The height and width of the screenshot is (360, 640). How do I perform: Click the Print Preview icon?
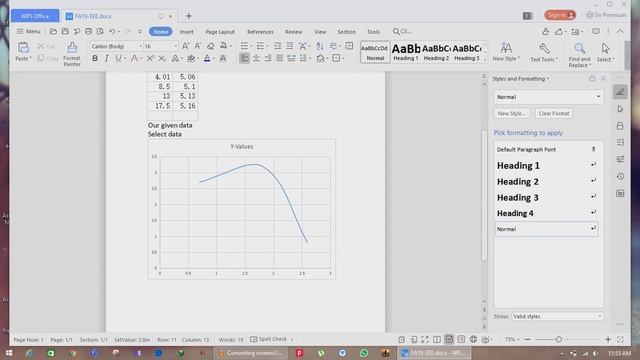100,31
